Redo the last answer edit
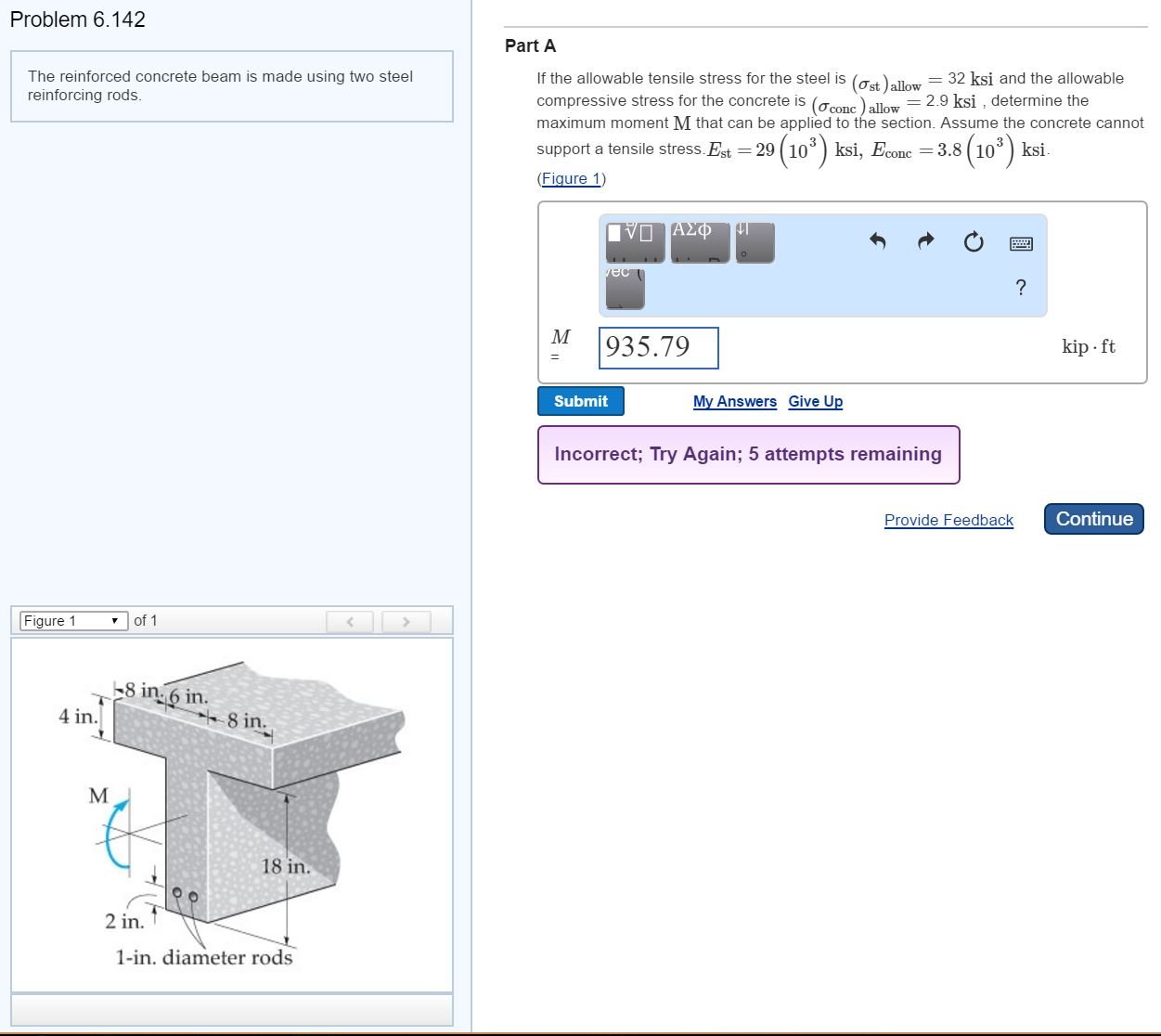This screenshot has width=1161, height=1036. 924,240
